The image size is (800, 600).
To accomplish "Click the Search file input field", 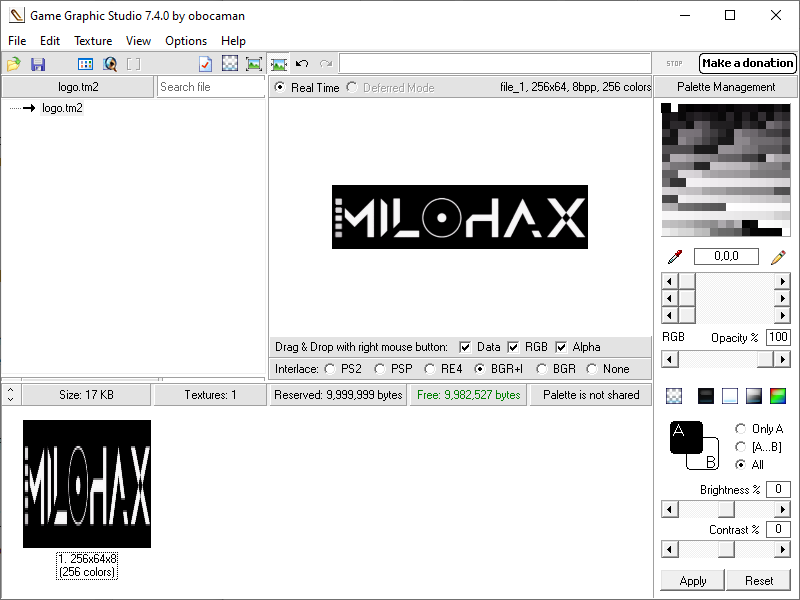I will (x=211, y=87).
